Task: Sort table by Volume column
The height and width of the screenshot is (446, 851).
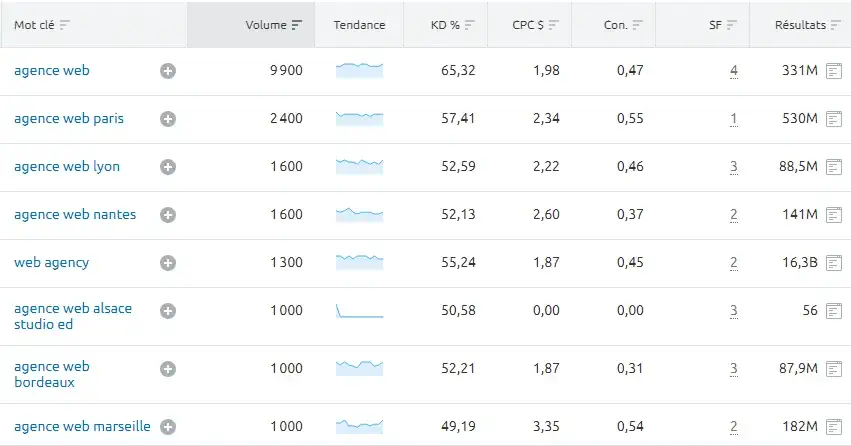Action: click(273, 25)
